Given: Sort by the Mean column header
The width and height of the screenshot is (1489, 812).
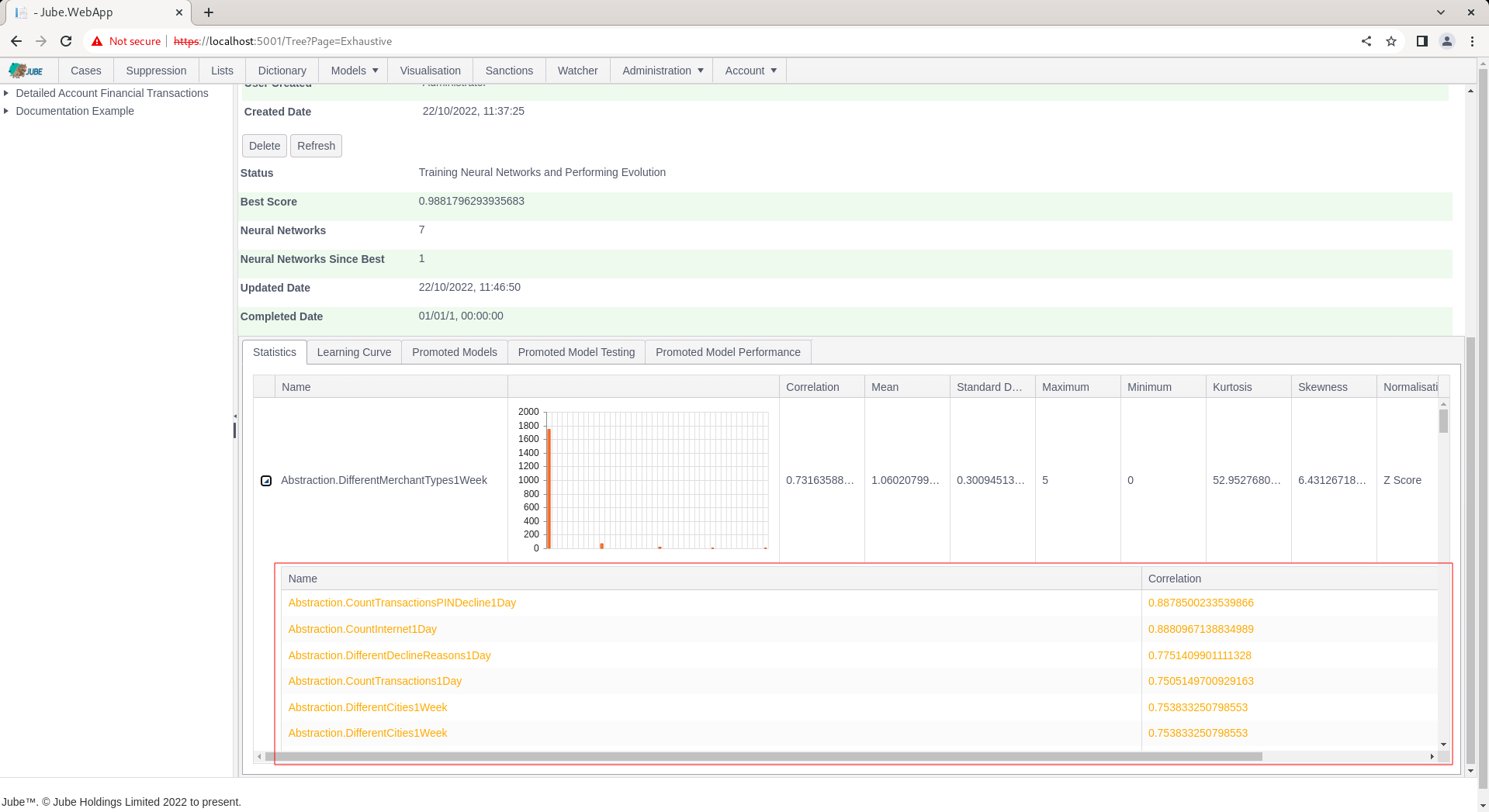Looking at the screenshot, I should click(907, 387).
